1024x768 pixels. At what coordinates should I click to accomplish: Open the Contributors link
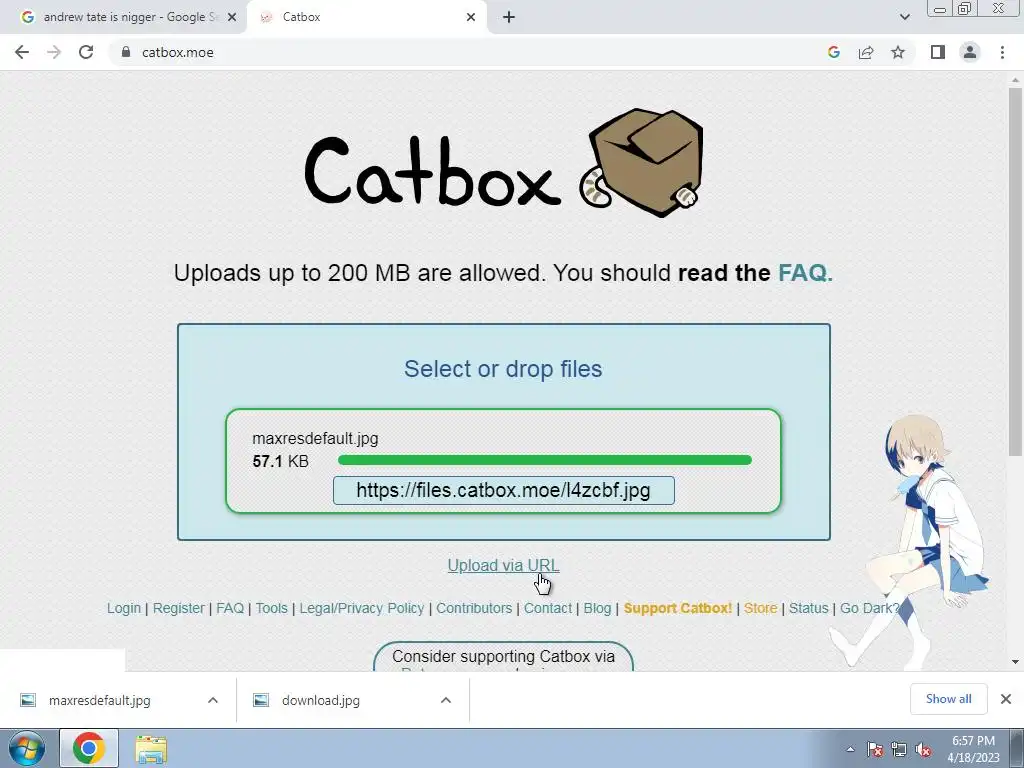click(x=474, y=608)
